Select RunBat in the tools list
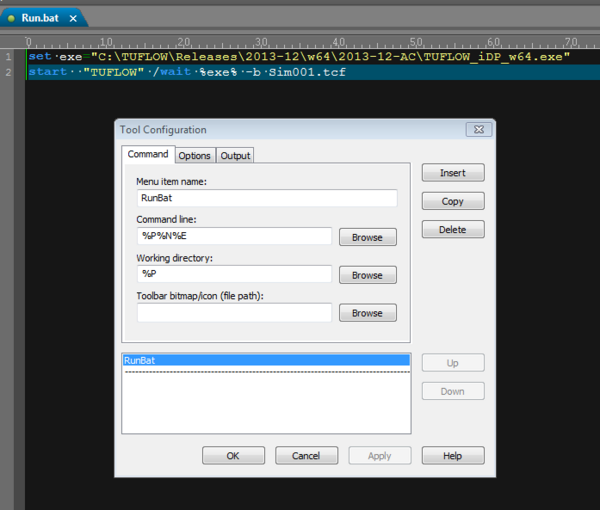This screenshot has height=510, width=600. 265,359
